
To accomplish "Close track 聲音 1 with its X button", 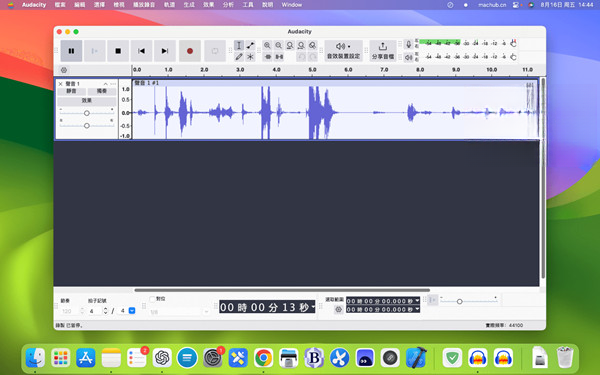I will tap(60, 84).
